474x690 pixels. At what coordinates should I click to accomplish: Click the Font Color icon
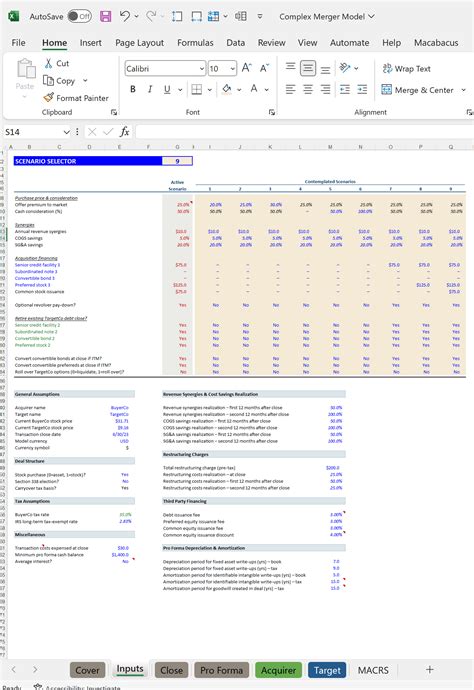[254, 89]
